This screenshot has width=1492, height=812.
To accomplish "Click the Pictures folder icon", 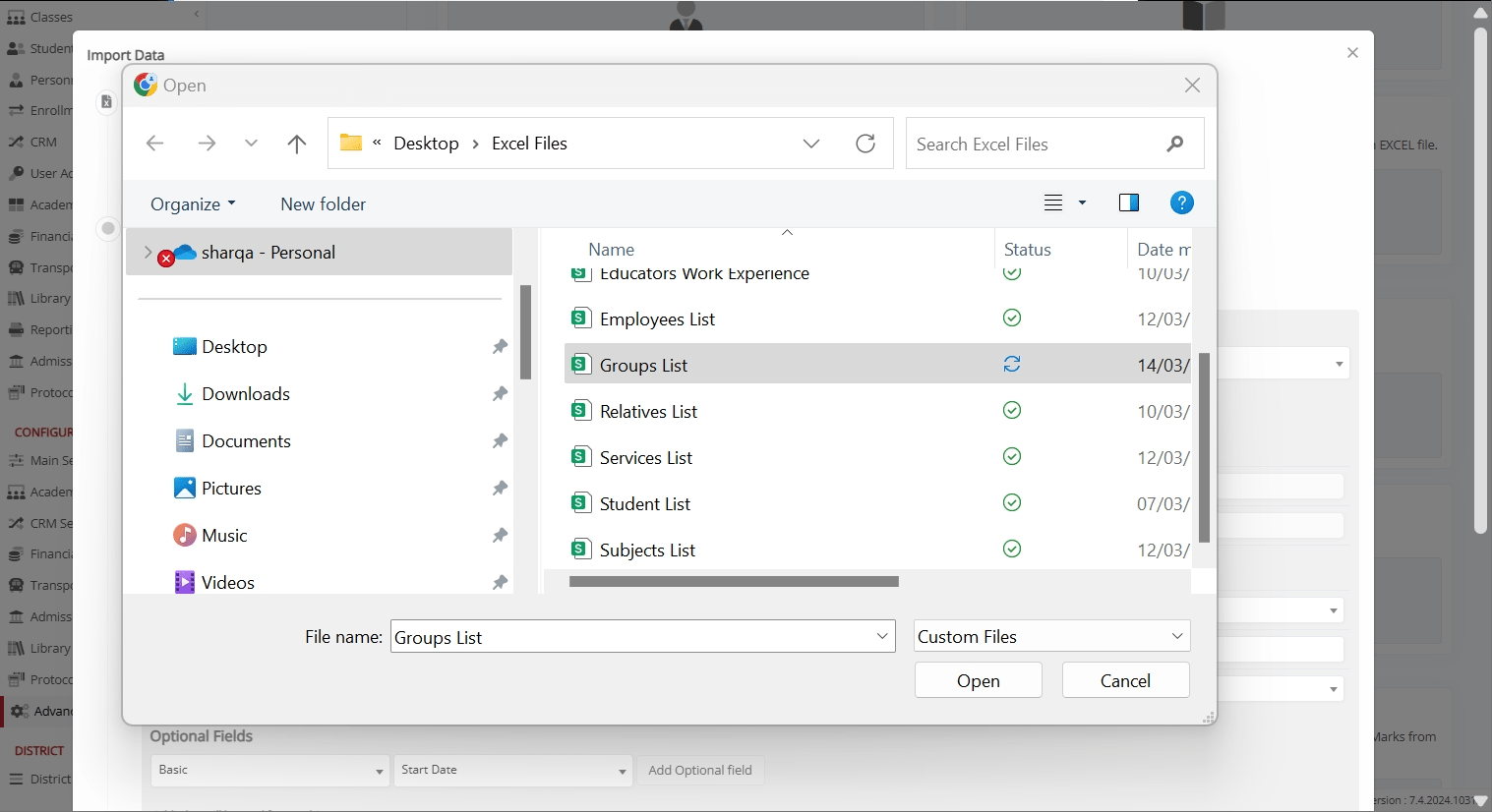I will pyautogui.click(x=184, y=489).
